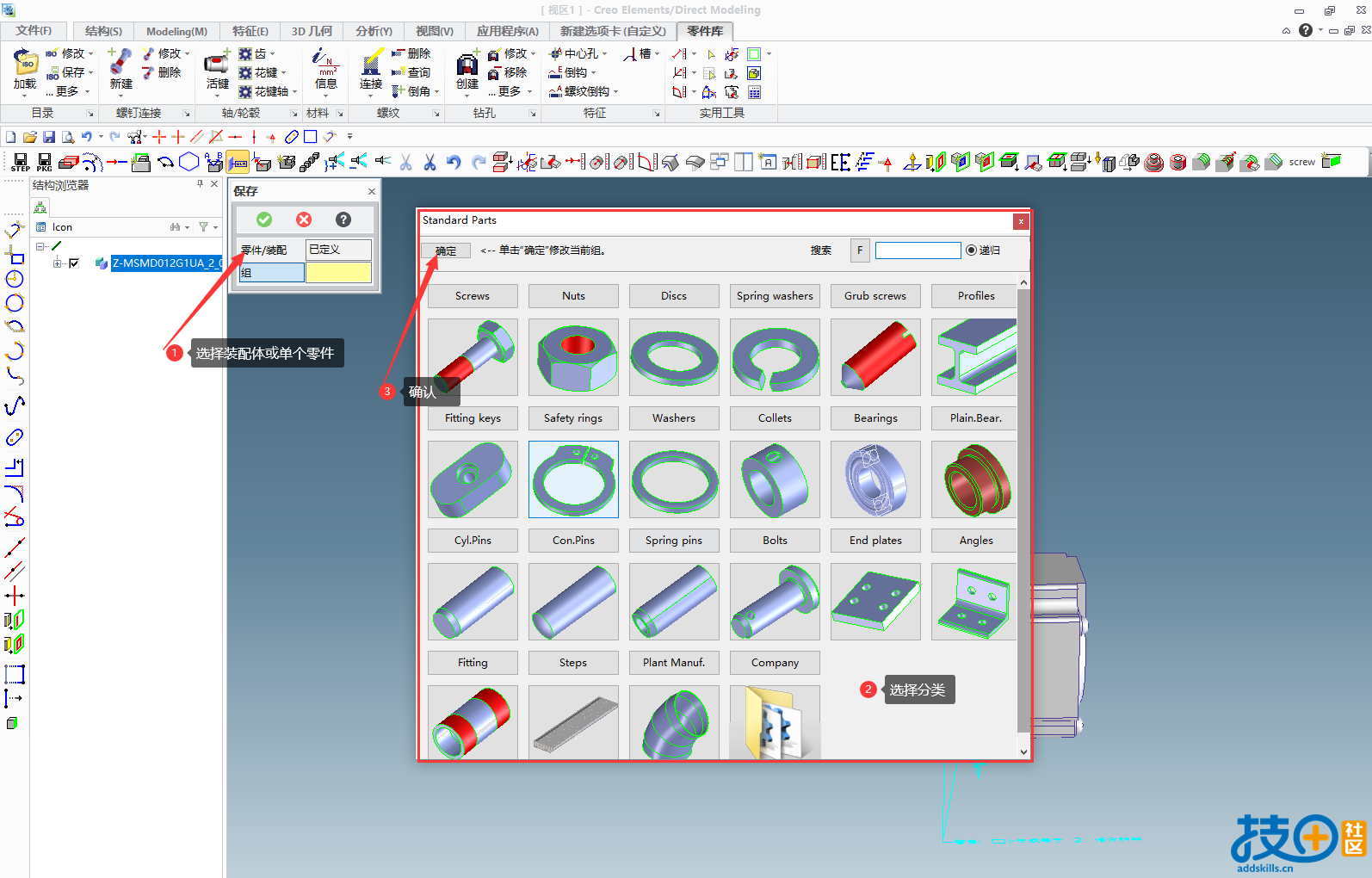Click the new file icon in quick toolbar

coord(10,137)
